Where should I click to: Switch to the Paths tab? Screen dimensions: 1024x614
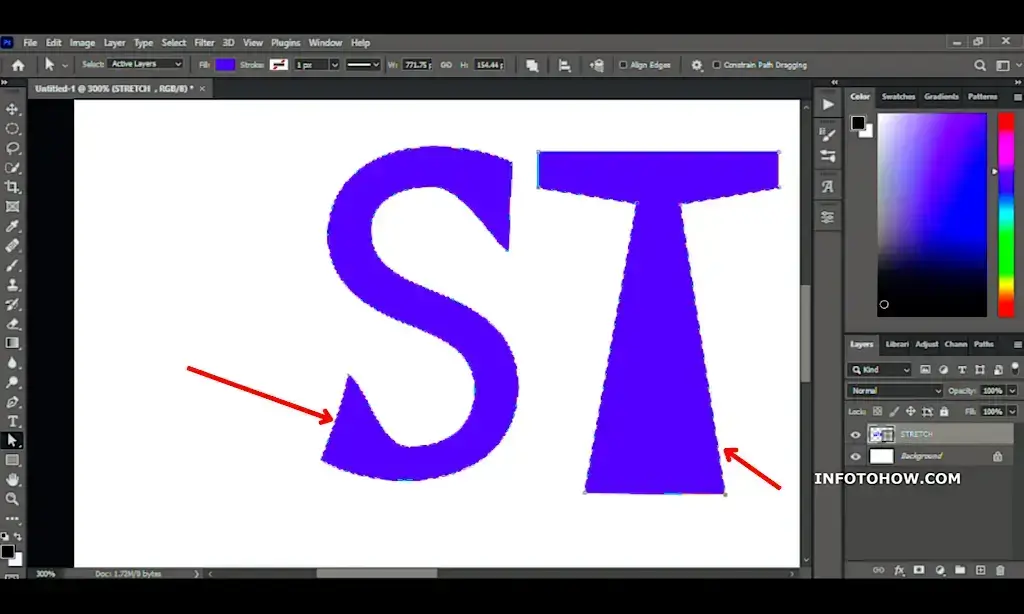[984, 344]
